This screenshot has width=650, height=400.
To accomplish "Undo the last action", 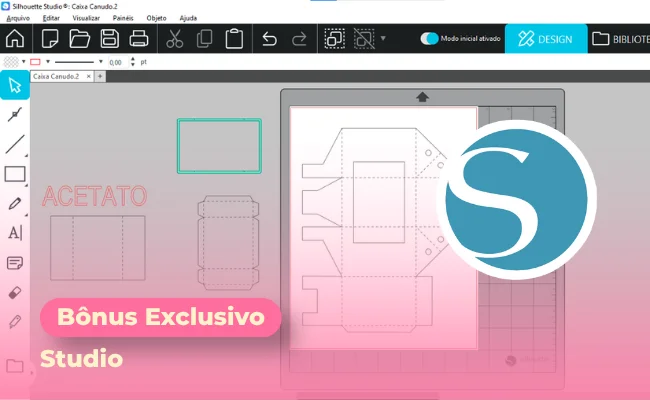I will coord(269,39).
